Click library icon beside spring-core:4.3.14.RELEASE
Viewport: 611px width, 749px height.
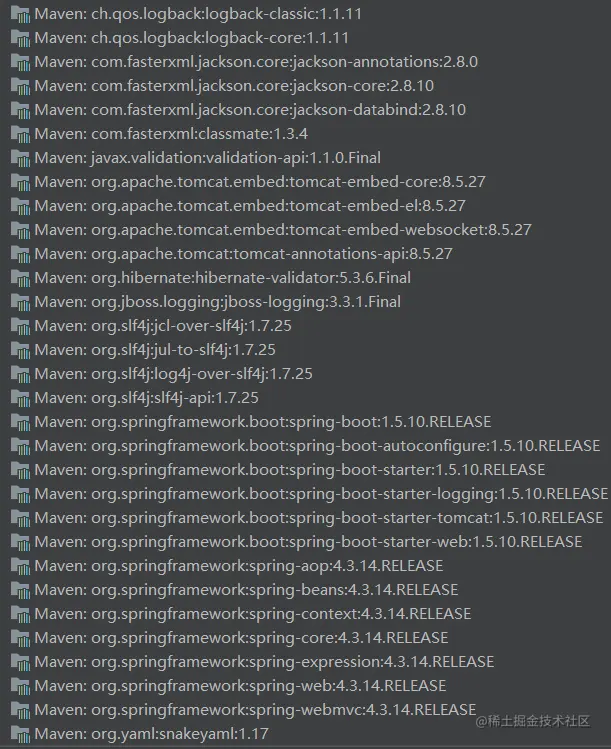point(20,638)
